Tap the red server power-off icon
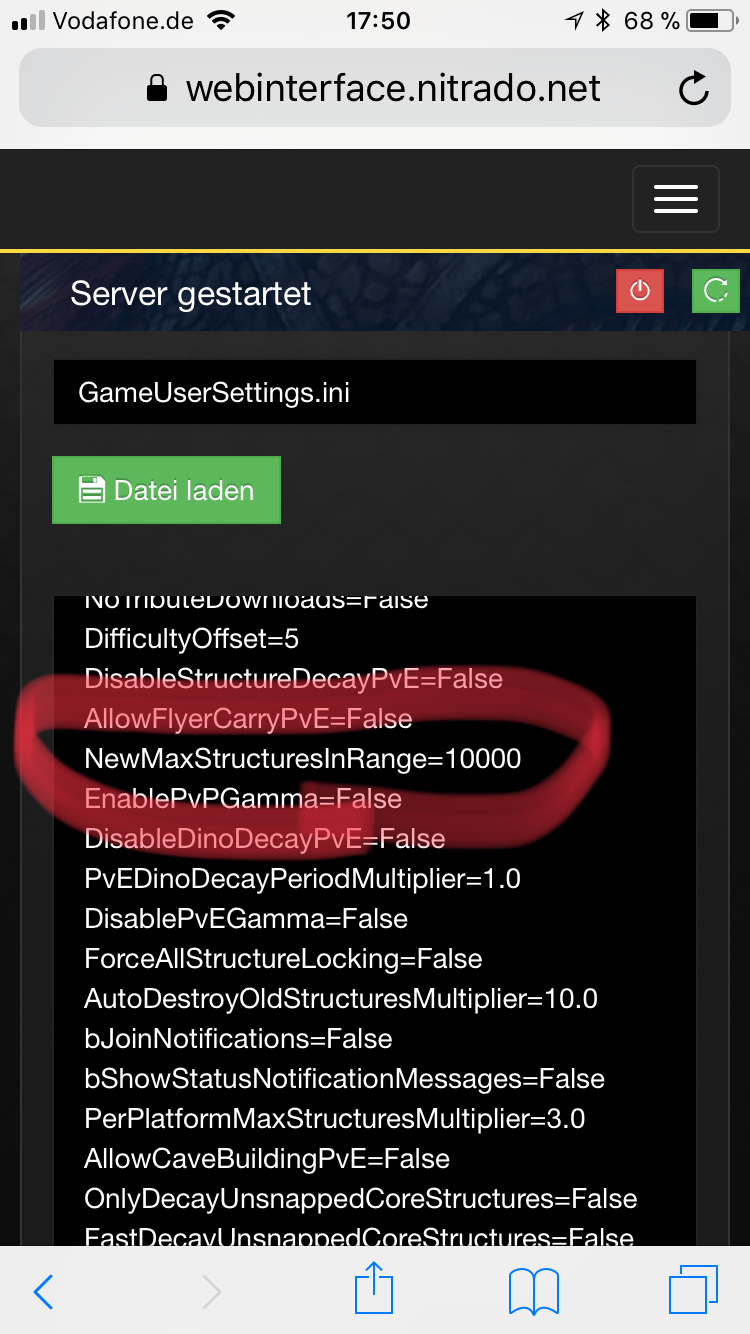750x1334 pixels. pos(640,291)
